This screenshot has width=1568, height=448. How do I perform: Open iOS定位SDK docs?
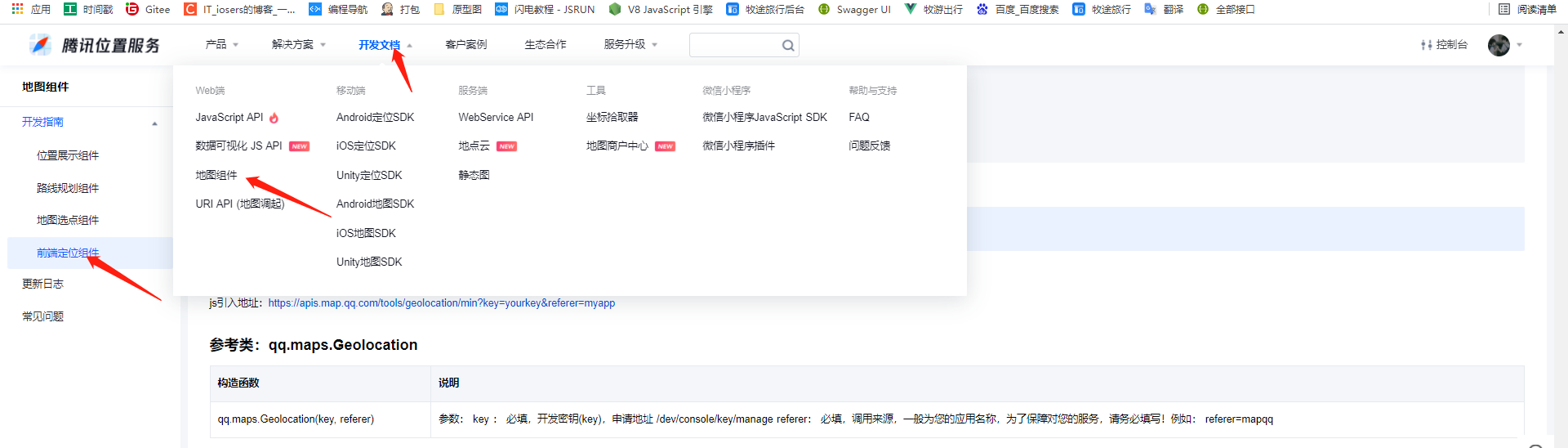click(x=366, y=146)
